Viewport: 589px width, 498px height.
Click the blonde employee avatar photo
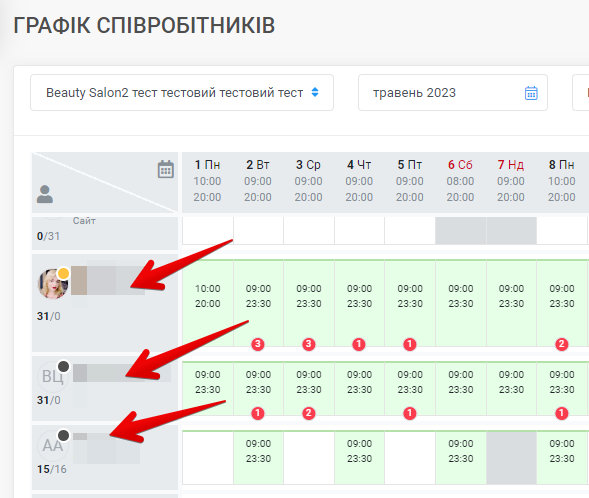click(53, 284)
